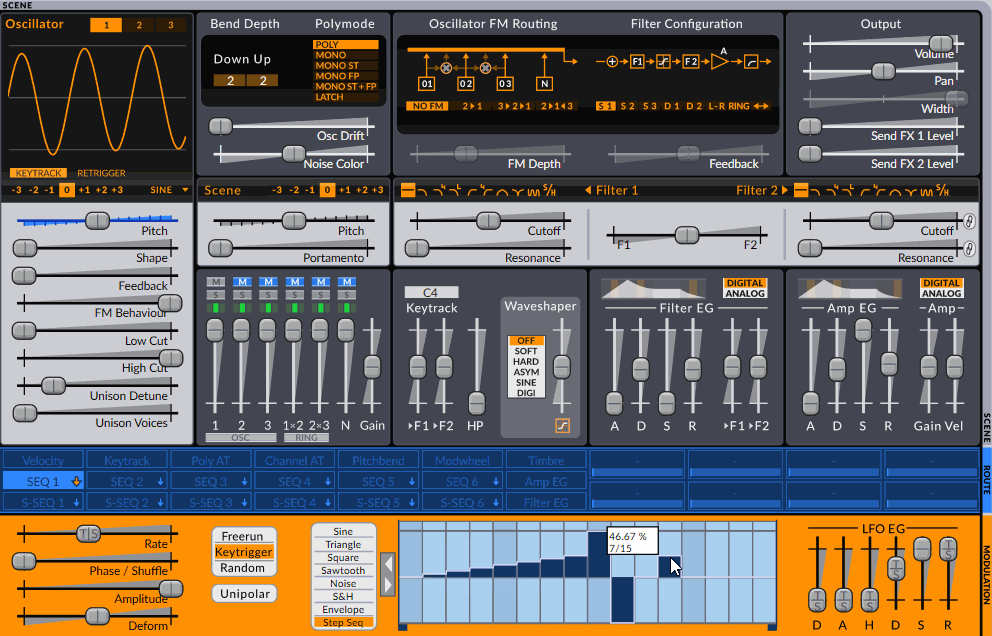Turn Filter 2 off with its first type icon
The image size is (992, 636).
pyautogui.click(x=801, y=190)
